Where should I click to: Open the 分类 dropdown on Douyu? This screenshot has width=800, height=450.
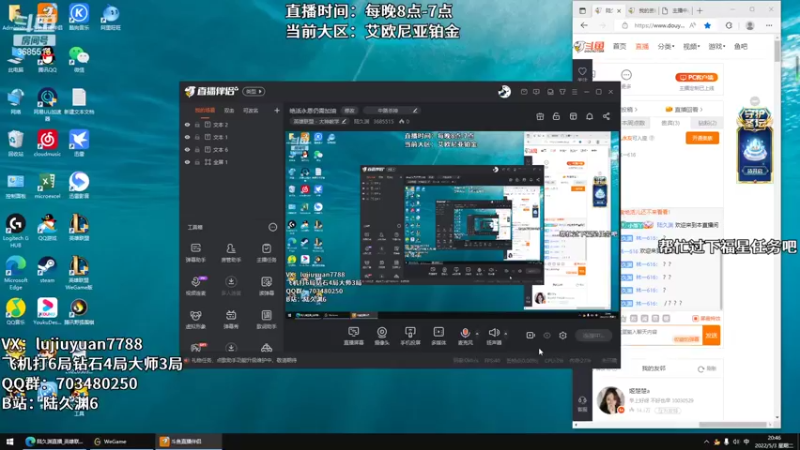[666, 46]
